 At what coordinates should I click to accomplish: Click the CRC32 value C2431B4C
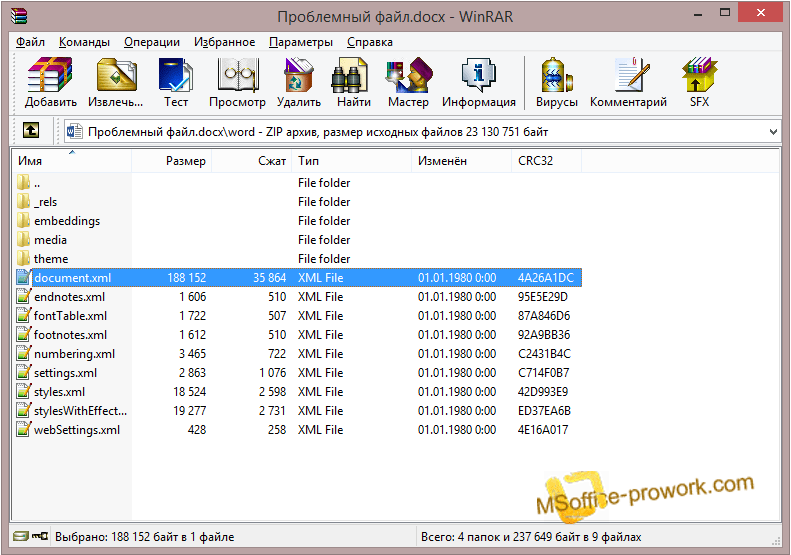pyautogui.click(x=544, y=354)
